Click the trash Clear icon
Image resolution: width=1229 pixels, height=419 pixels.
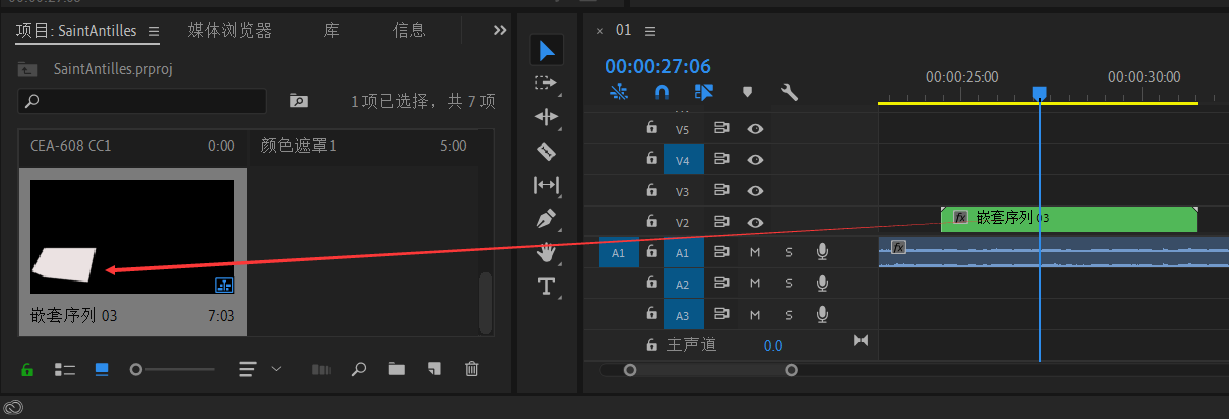(472, 369)
